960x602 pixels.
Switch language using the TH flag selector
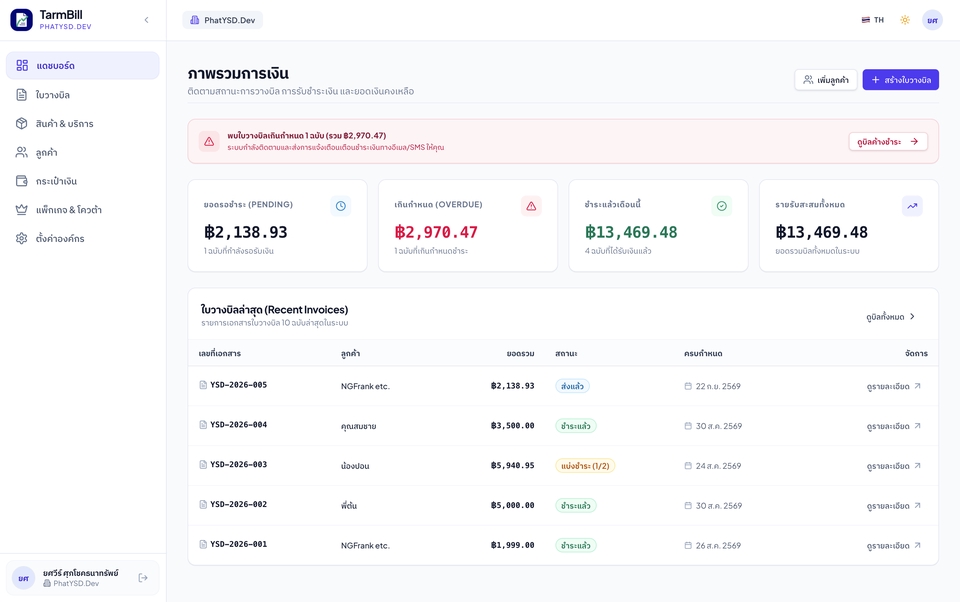(872, 20)
